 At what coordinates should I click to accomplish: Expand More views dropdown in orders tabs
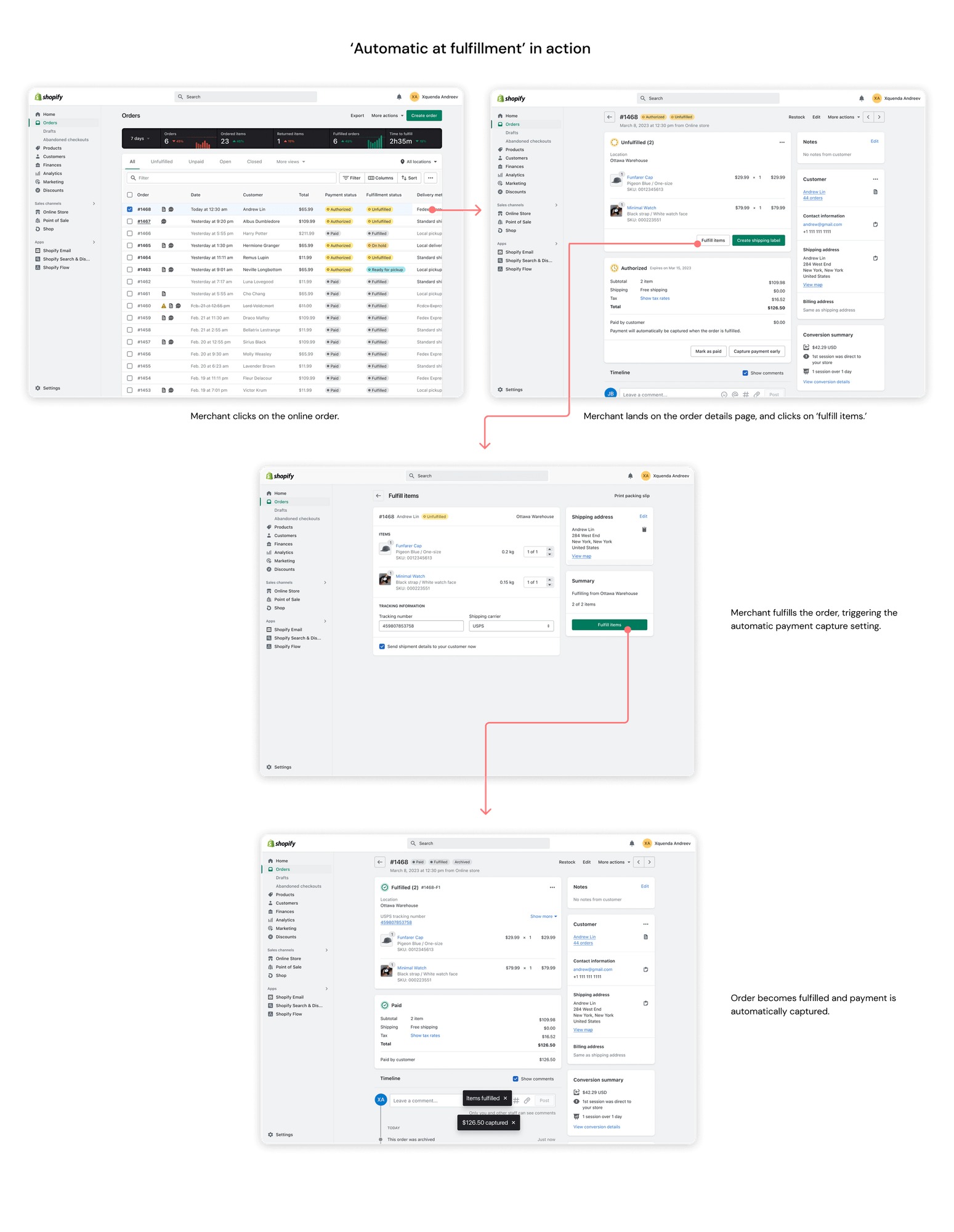tap(291, 162)
